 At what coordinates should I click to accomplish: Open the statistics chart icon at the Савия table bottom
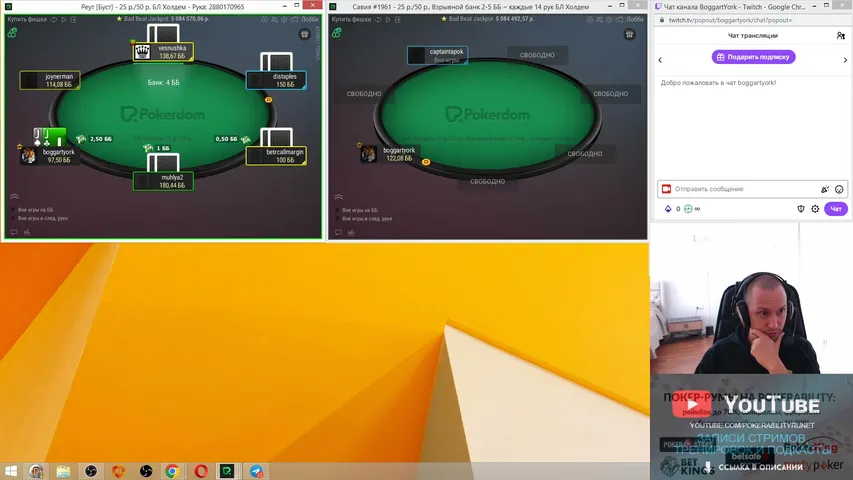coord(351,232)
